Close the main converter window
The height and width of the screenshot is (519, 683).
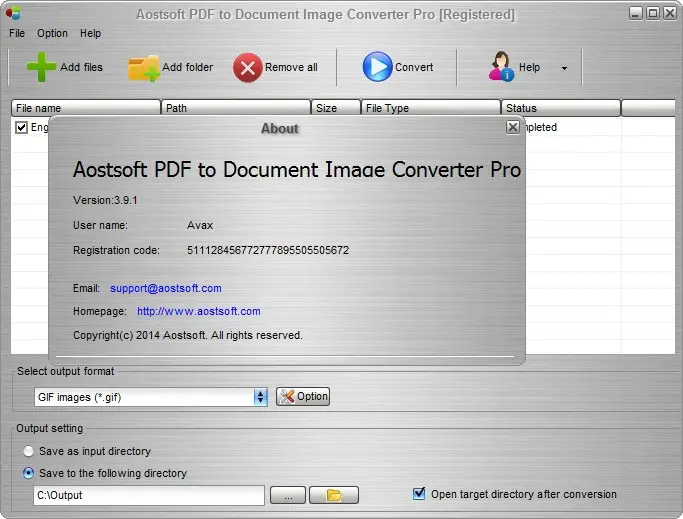point(670,13)
